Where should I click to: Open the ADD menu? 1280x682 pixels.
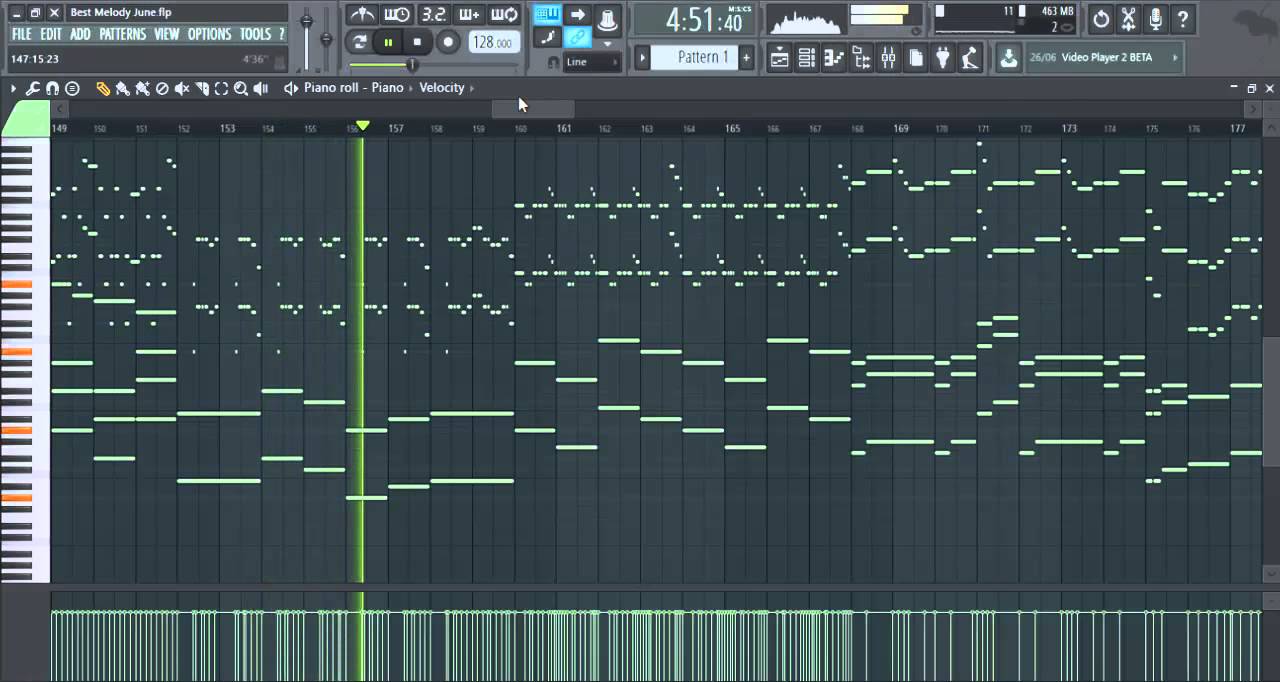click(x=80, y=34)
